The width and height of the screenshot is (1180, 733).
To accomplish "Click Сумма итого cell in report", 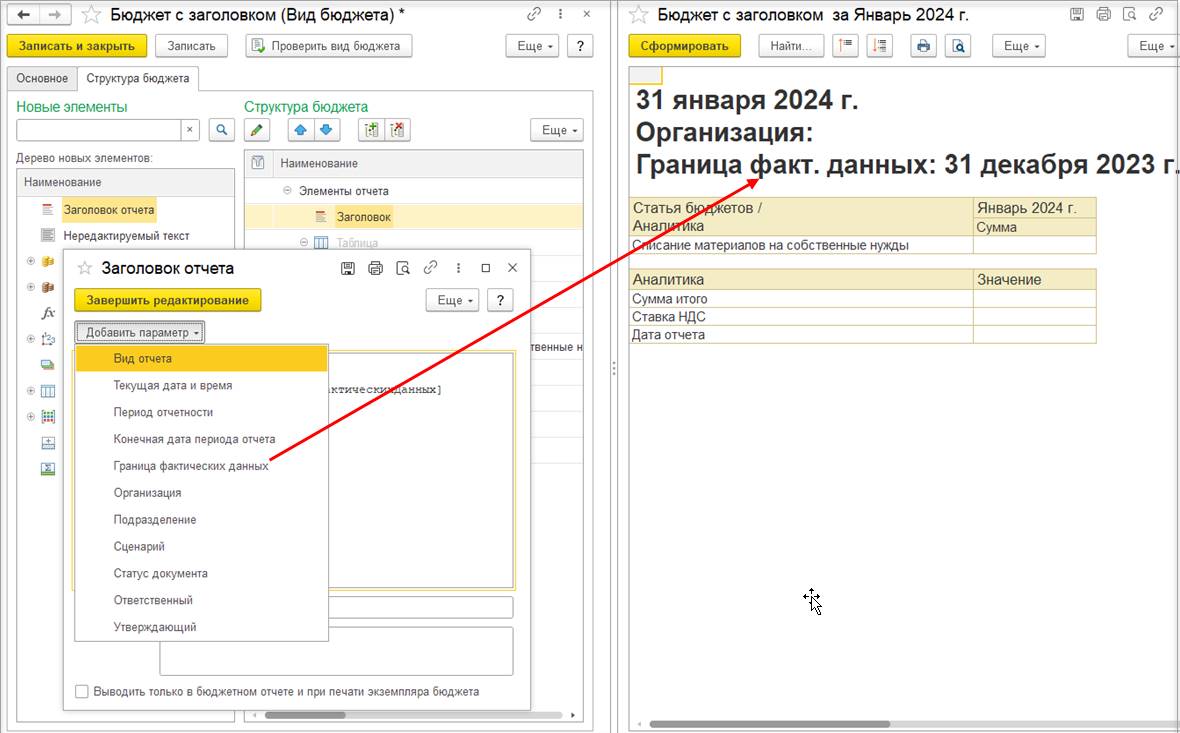I will 801,299.
